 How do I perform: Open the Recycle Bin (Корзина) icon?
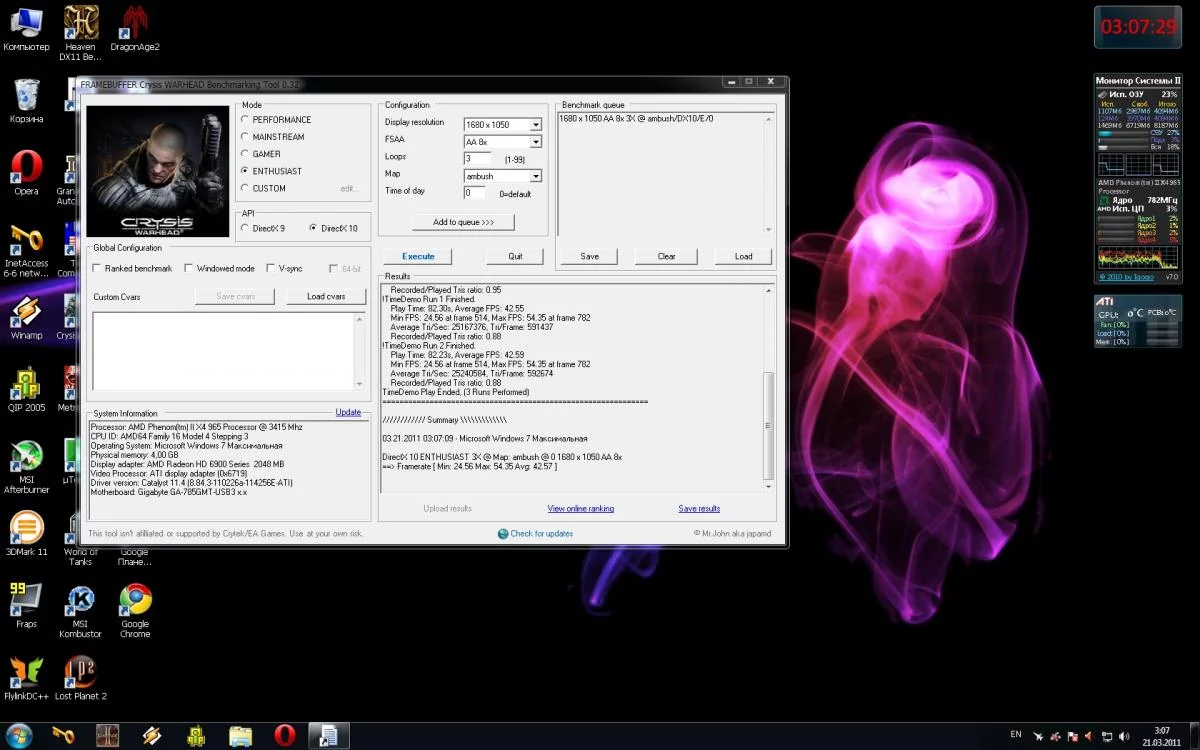[27, 95]
